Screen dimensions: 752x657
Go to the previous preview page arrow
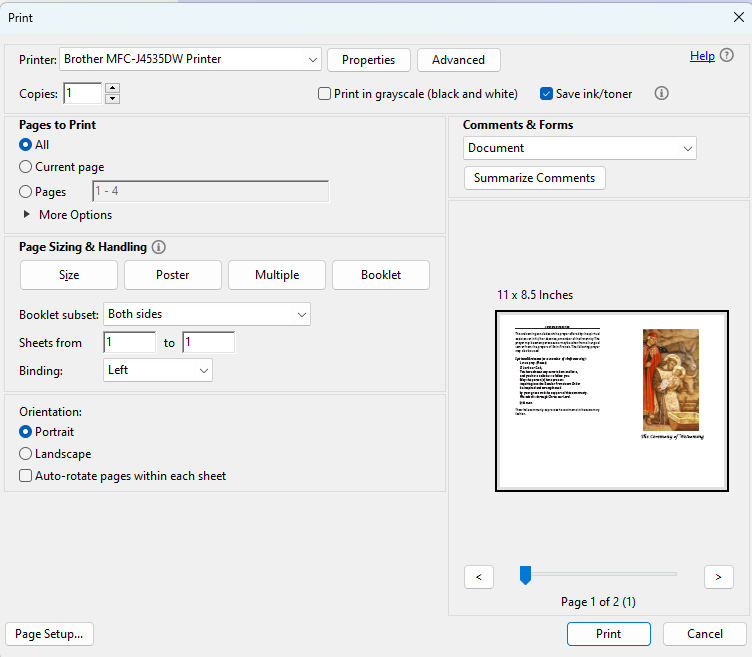pyautogui.click(x=479, y=576)
